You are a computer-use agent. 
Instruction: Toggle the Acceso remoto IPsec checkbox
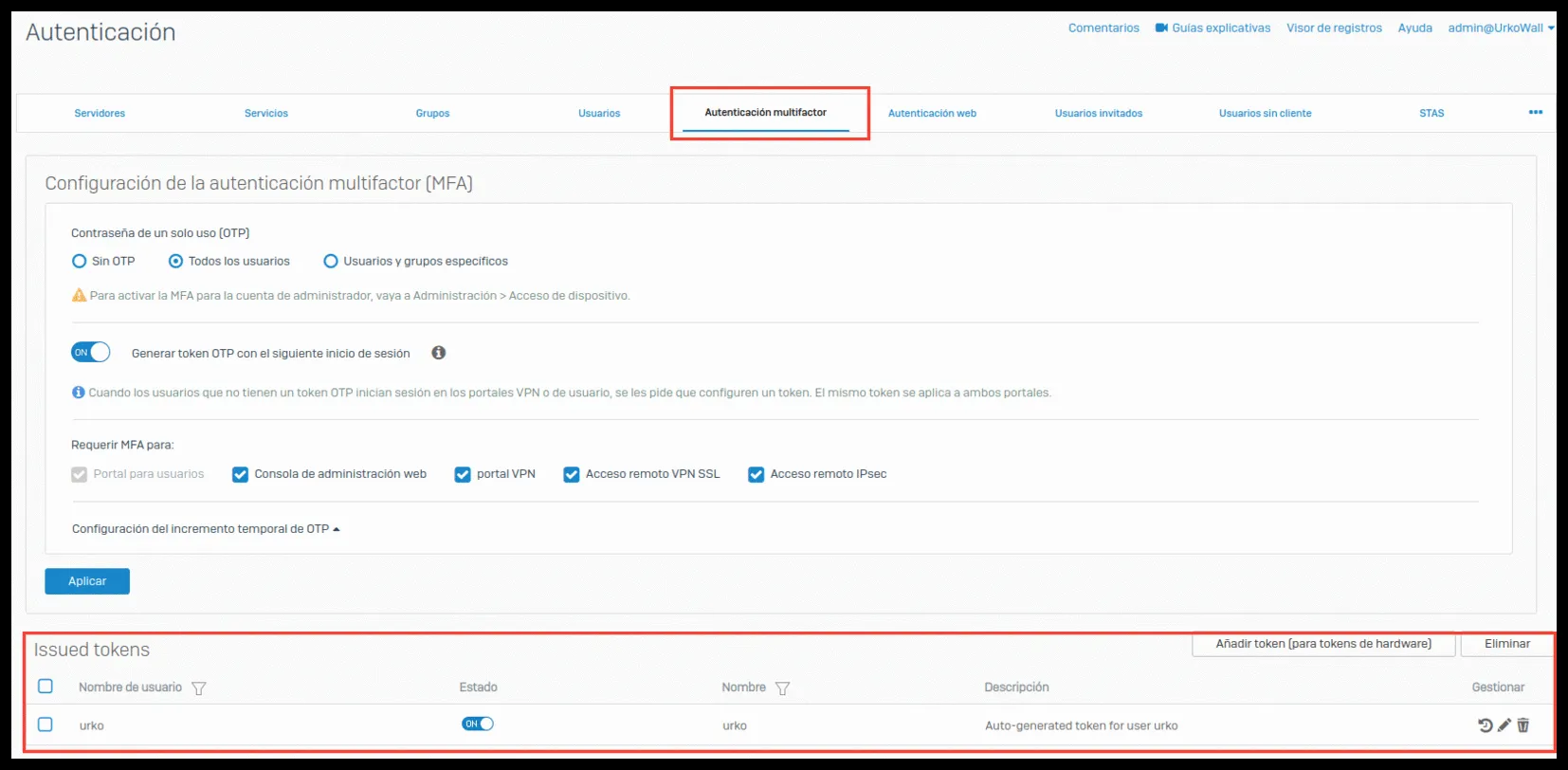point(757,474)
